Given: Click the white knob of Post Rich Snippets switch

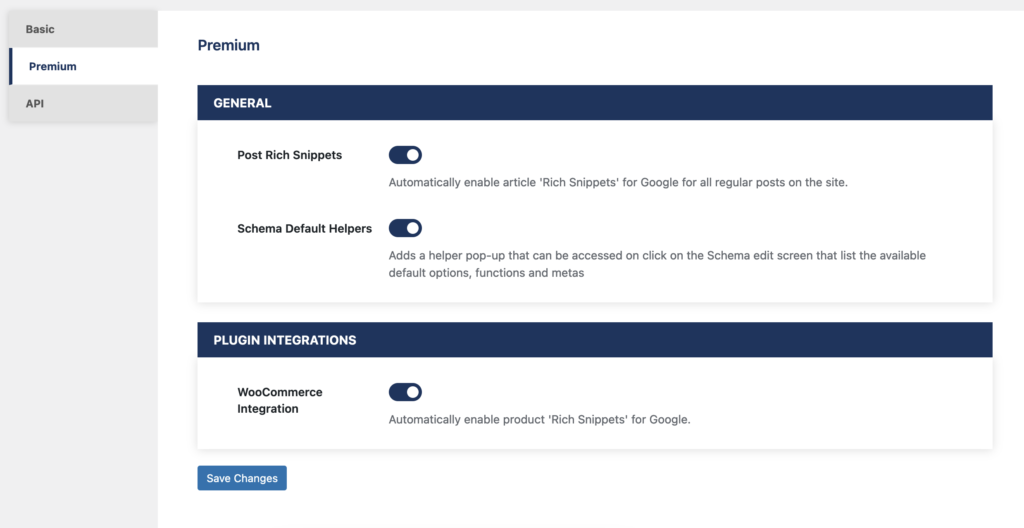Looking at the screenshot, I should (x=413, y=155).
